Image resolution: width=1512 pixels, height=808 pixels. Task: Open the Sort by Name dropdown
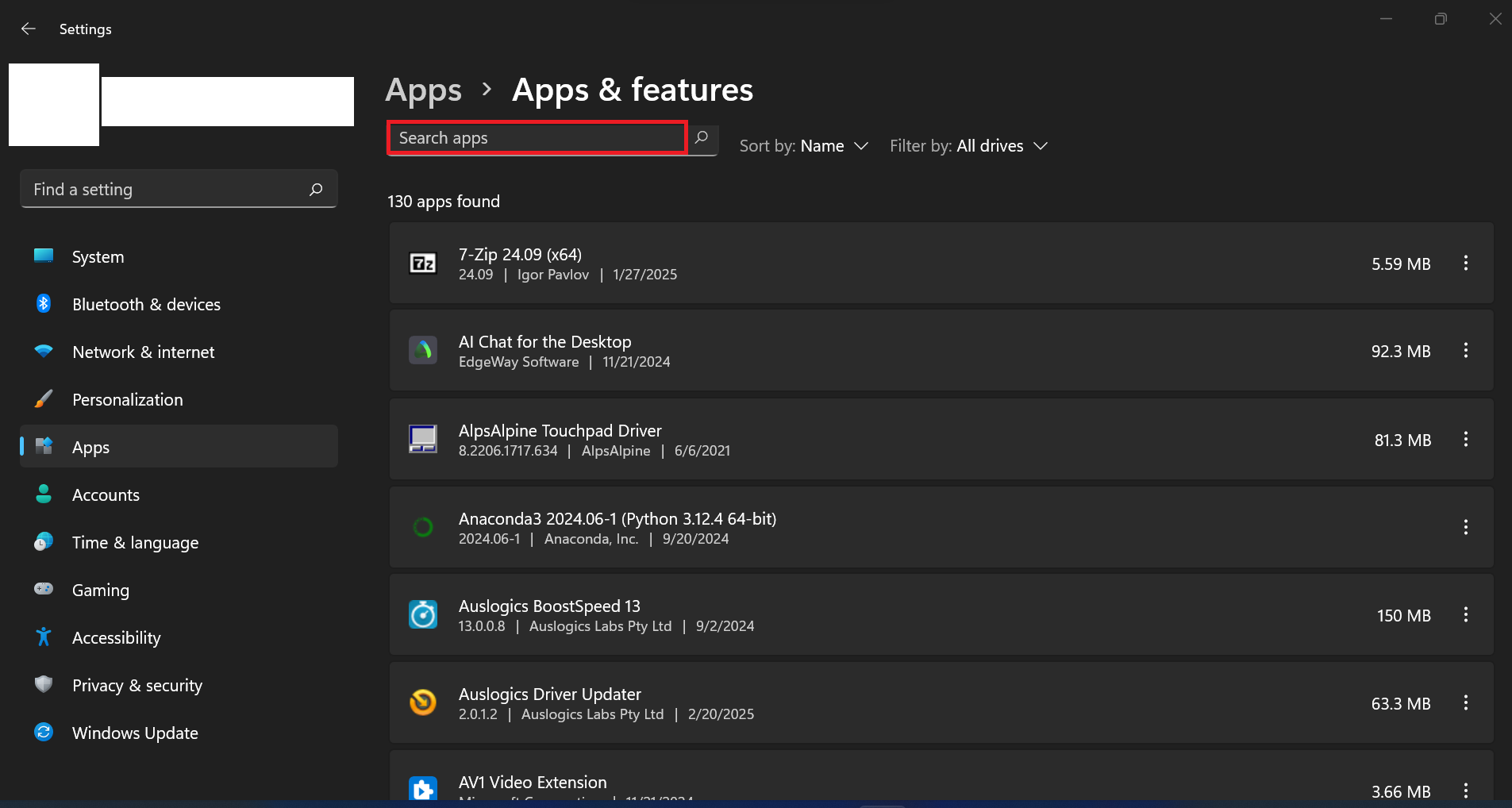tap(804, 146)
